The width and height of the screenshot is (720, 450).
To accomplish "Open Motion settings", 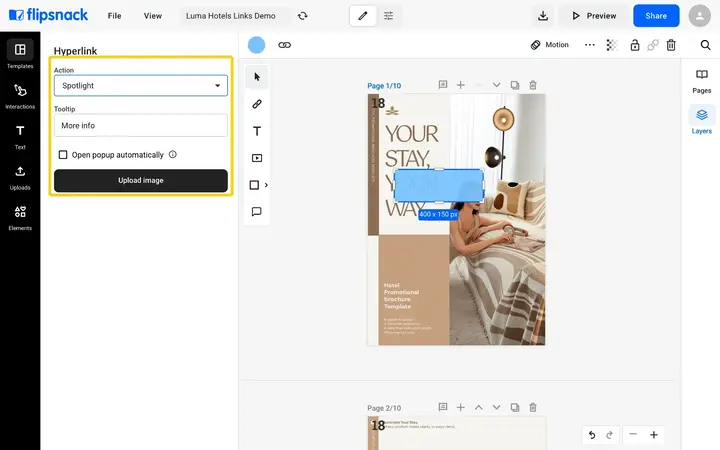I will point(550,45).
